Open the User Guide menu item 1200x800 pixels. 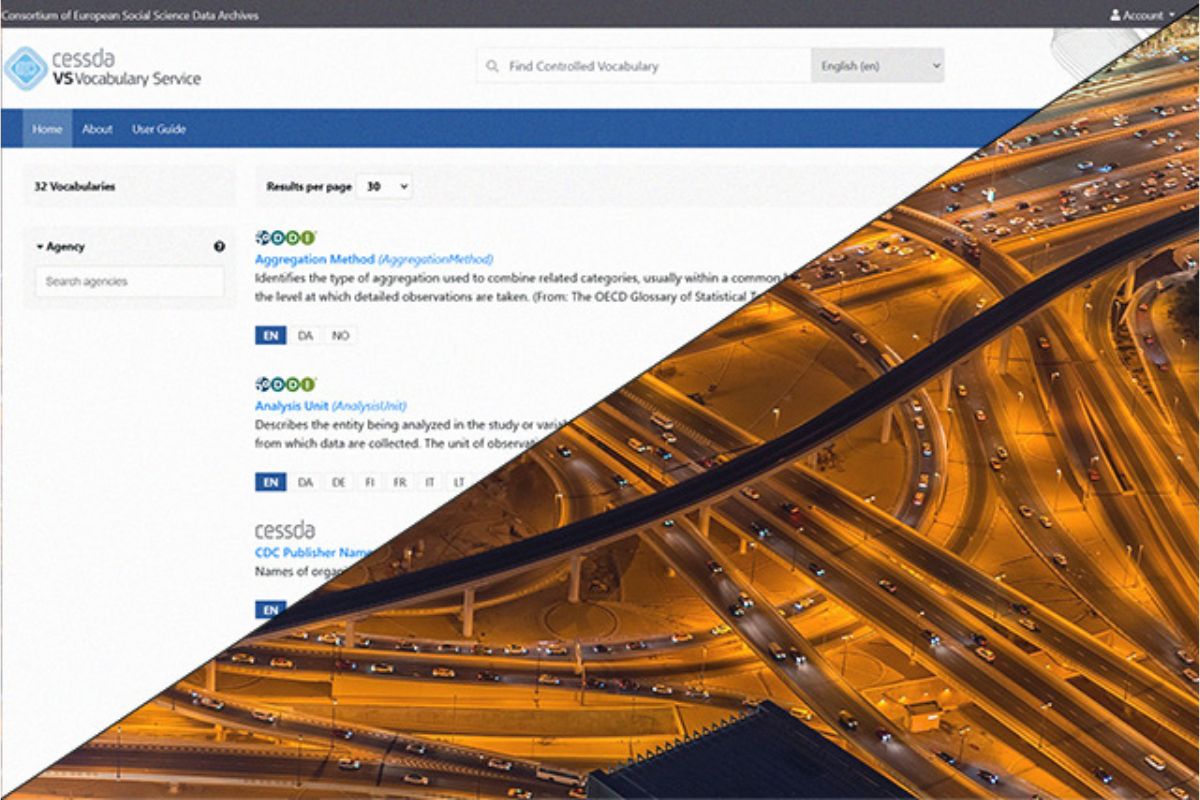click(x=159, y=129)
